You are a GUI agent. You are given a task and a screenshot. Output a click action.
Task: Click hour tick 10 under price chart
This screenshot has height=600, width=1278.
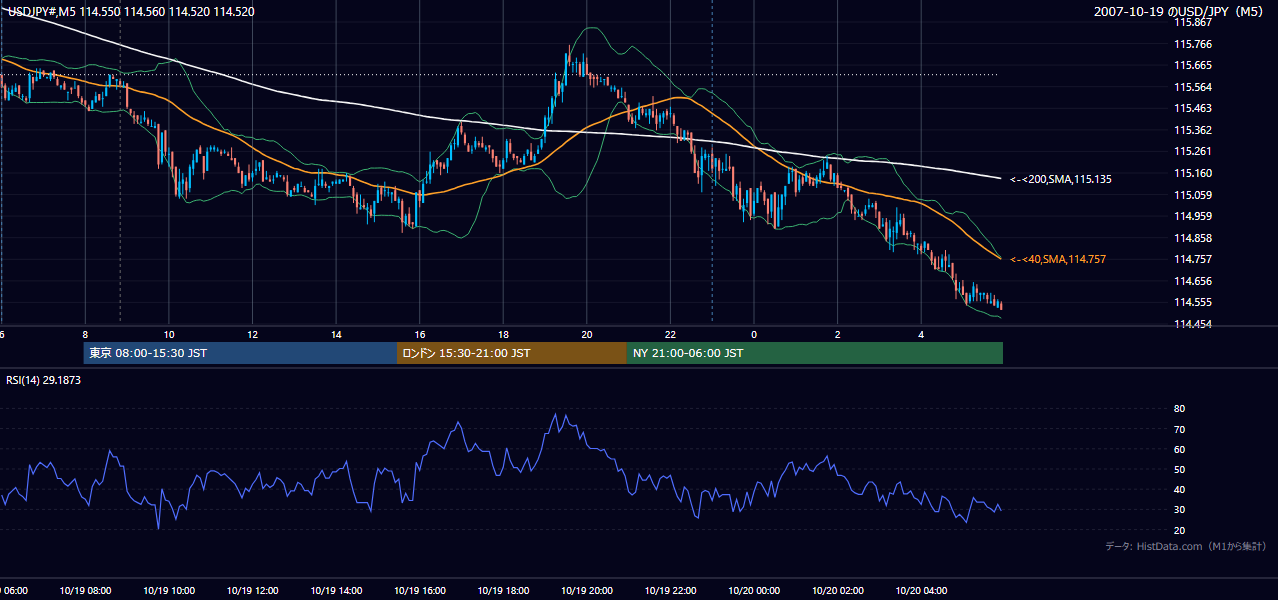point(169,334)
